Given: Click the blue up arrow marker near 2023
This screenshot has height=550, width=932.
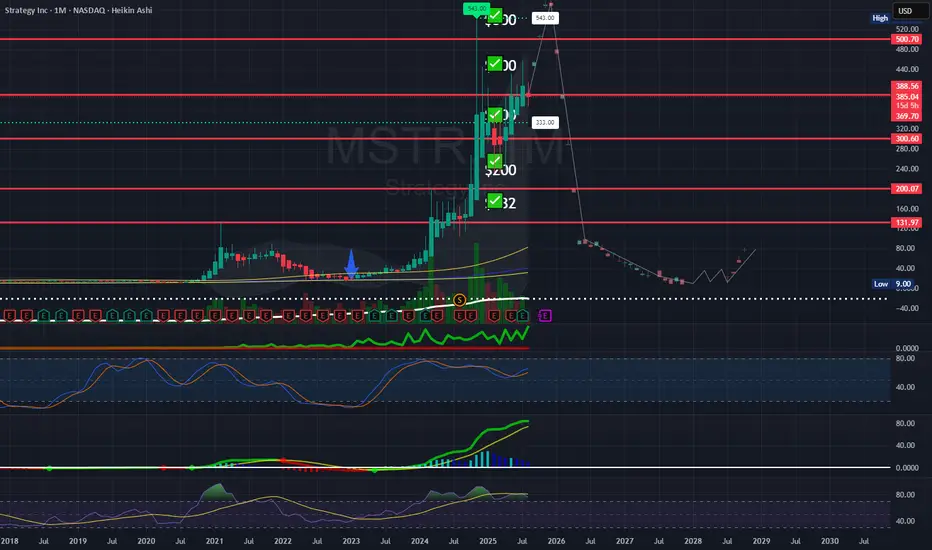Looking at the screenshot, I should [351, 263].
